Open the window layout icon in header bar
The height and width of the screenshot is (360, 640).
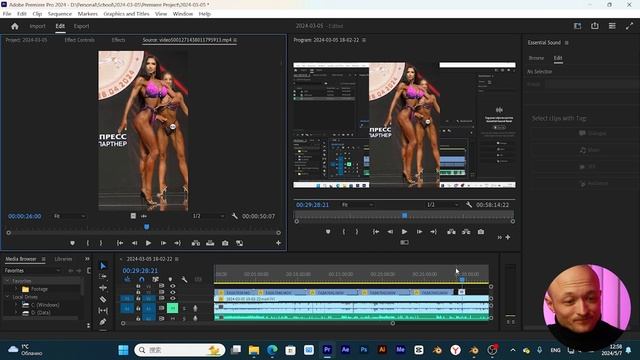577,26
